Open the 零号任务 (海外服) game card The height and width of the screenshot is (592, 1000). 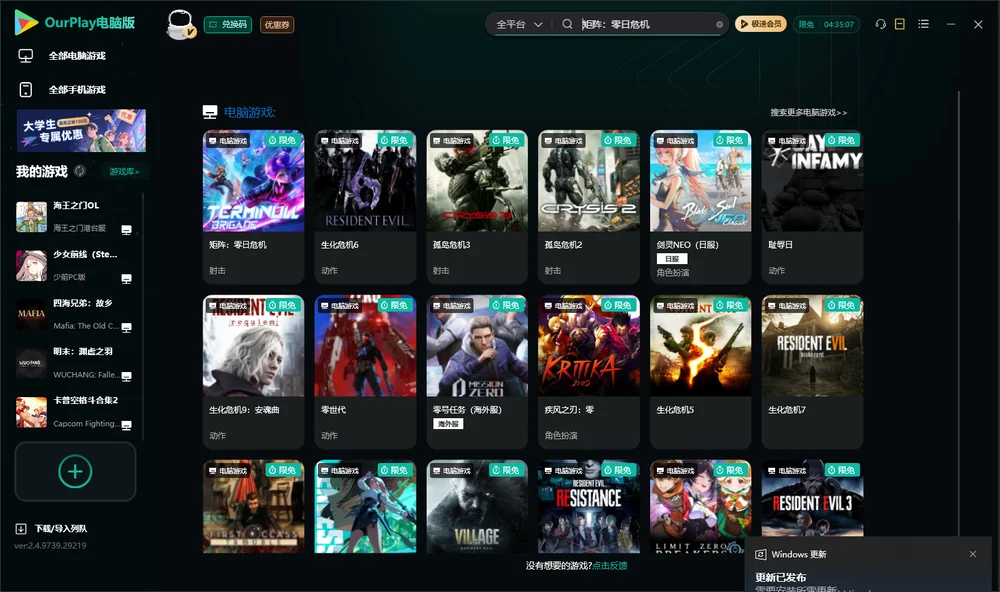pyautogui.click(x=477, y=372)
